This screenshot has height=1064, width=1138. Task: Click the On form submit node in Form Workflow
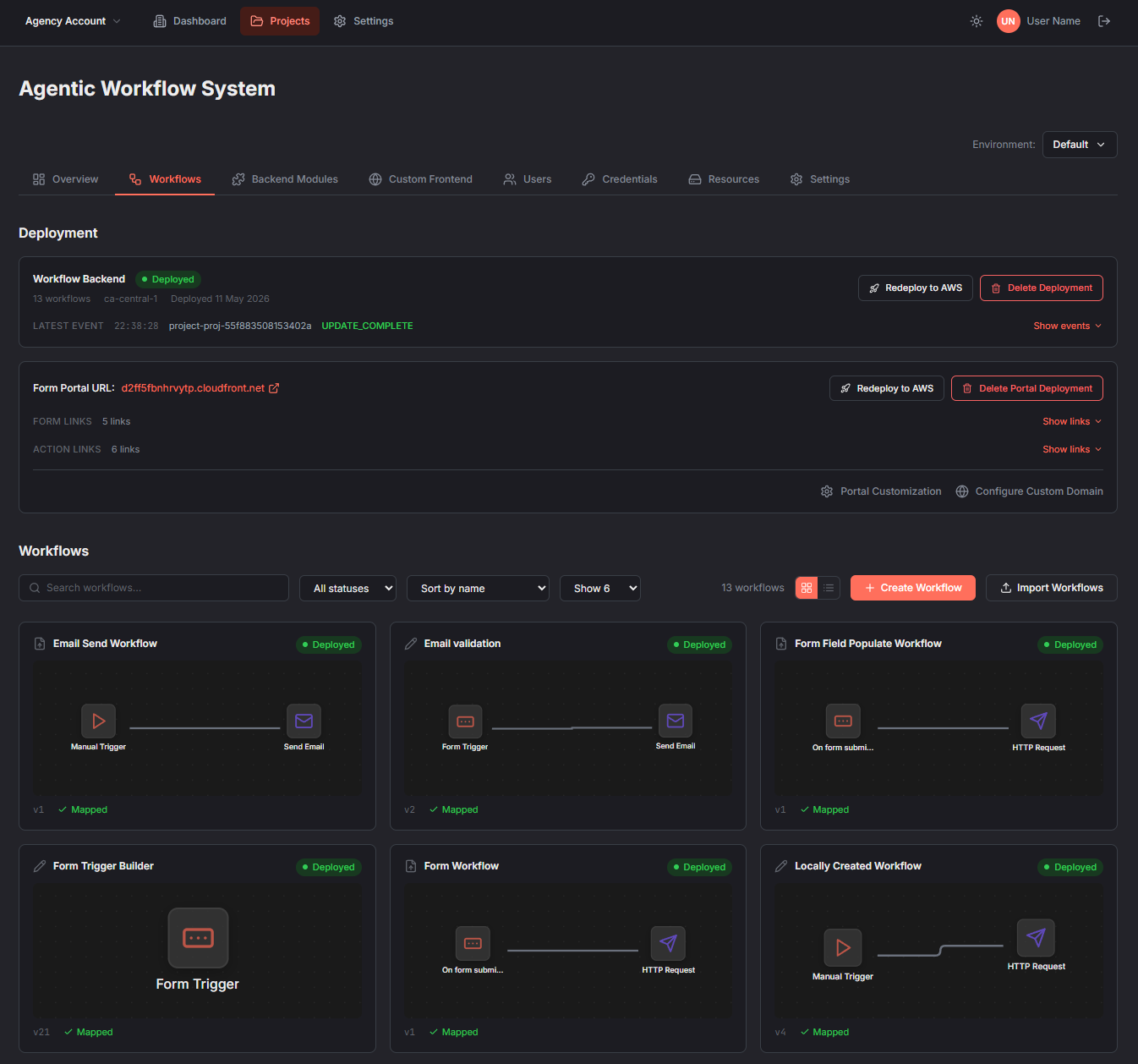[473, 943]
